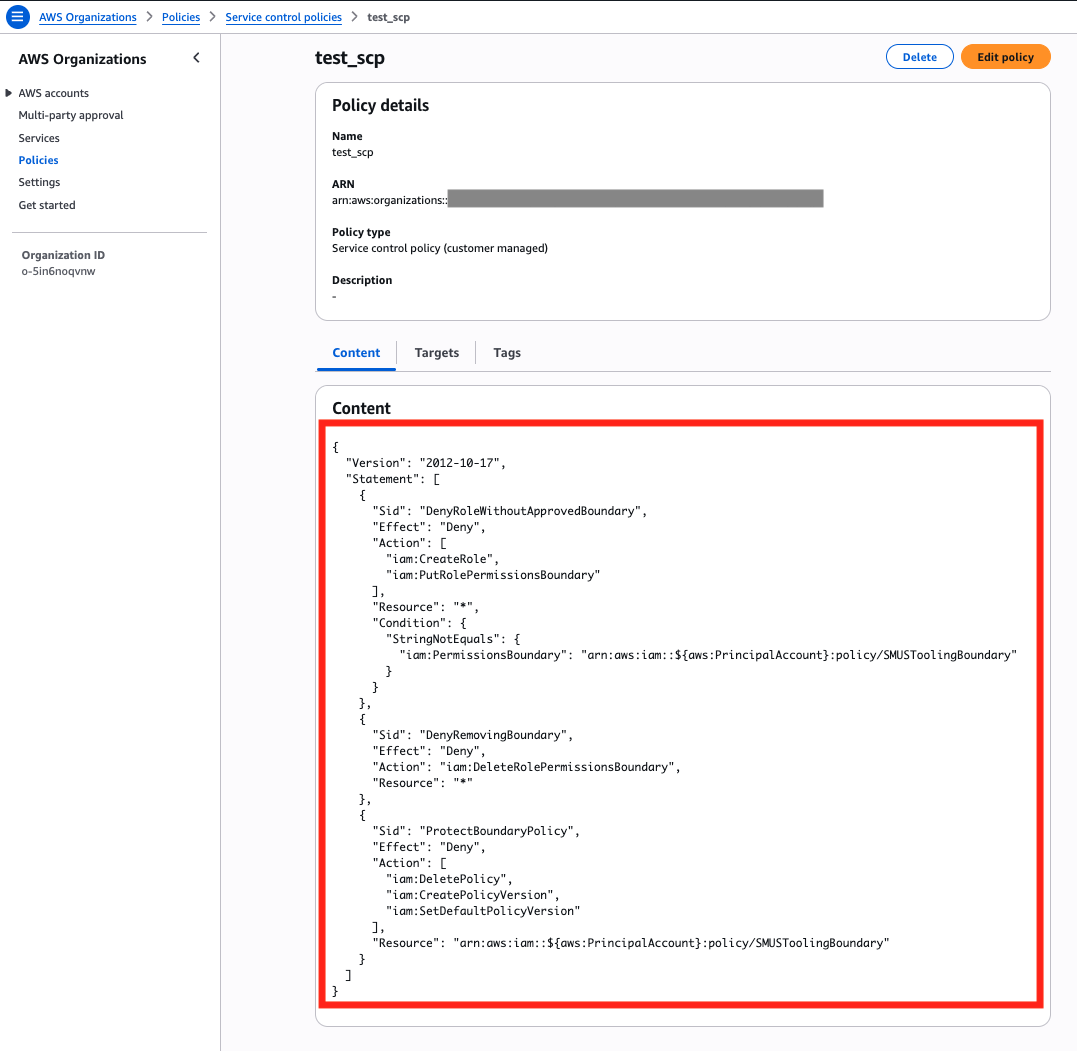Click the AWS Organizations breadcrumb link
The width and height of the screenshot is (1077, 1051).
coord(88,17)
